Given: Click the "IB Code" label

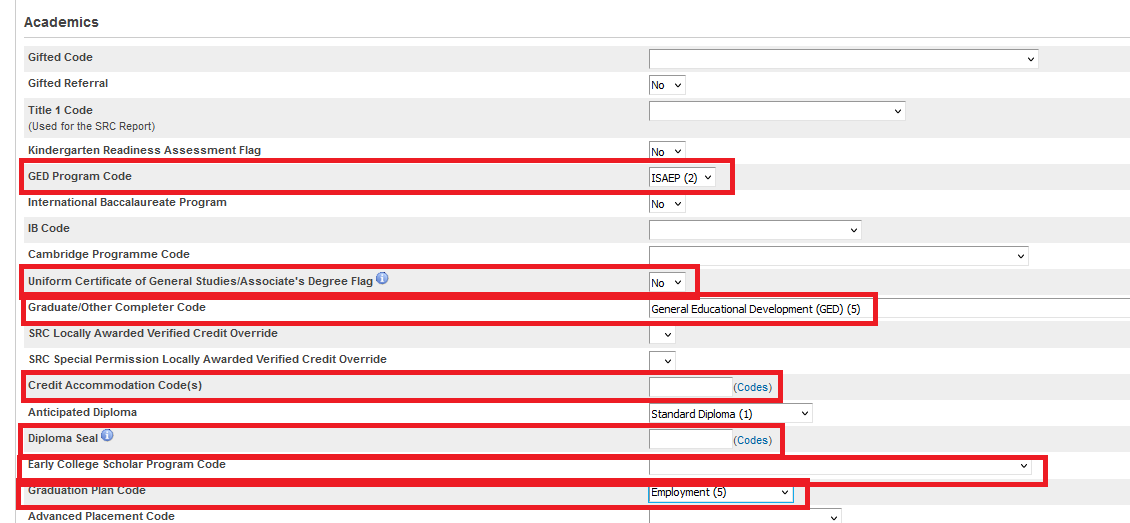Looking at the screenshot, I should click(x=48, y=228).
